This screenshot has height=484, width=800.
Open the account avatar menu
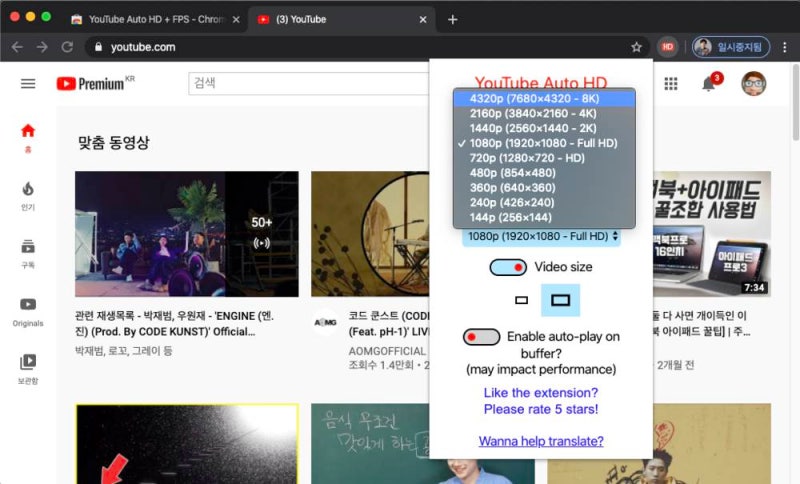pyautogui.click(x=754, y=84)
